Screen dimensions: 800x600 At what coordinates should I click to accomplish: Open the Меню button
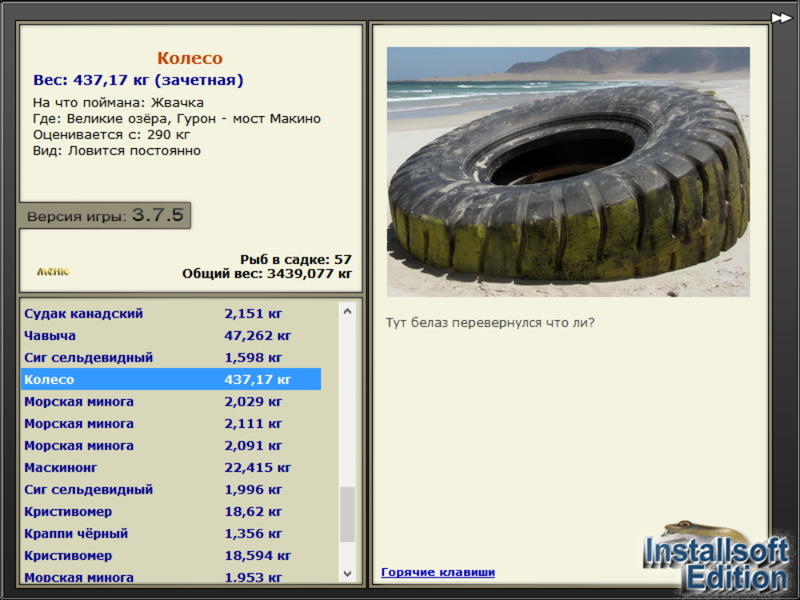(53, 271)
